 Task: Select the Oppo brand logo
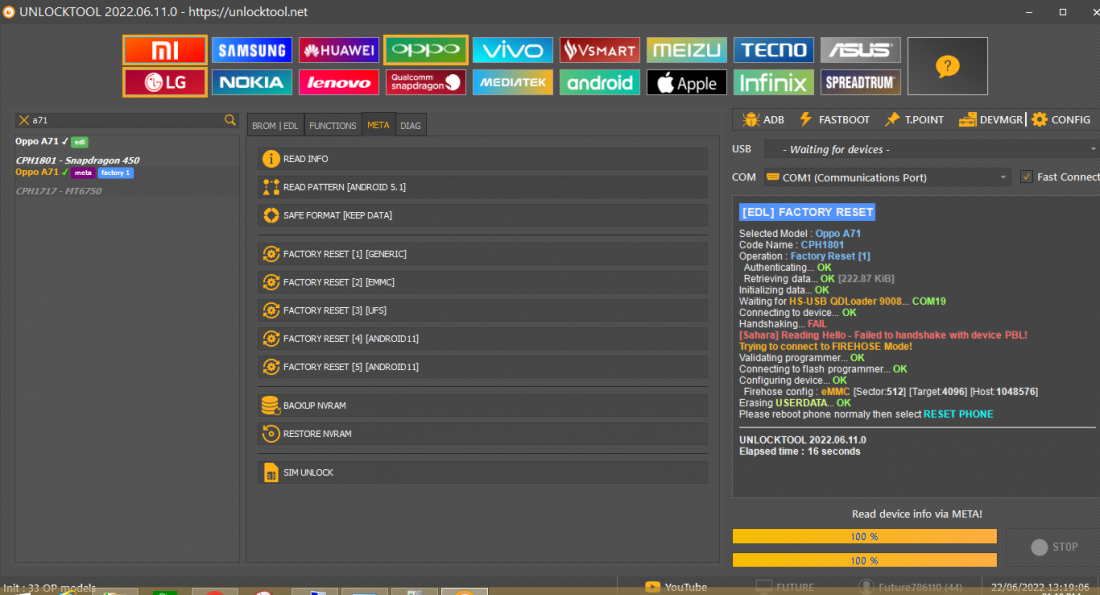point(426,50)
